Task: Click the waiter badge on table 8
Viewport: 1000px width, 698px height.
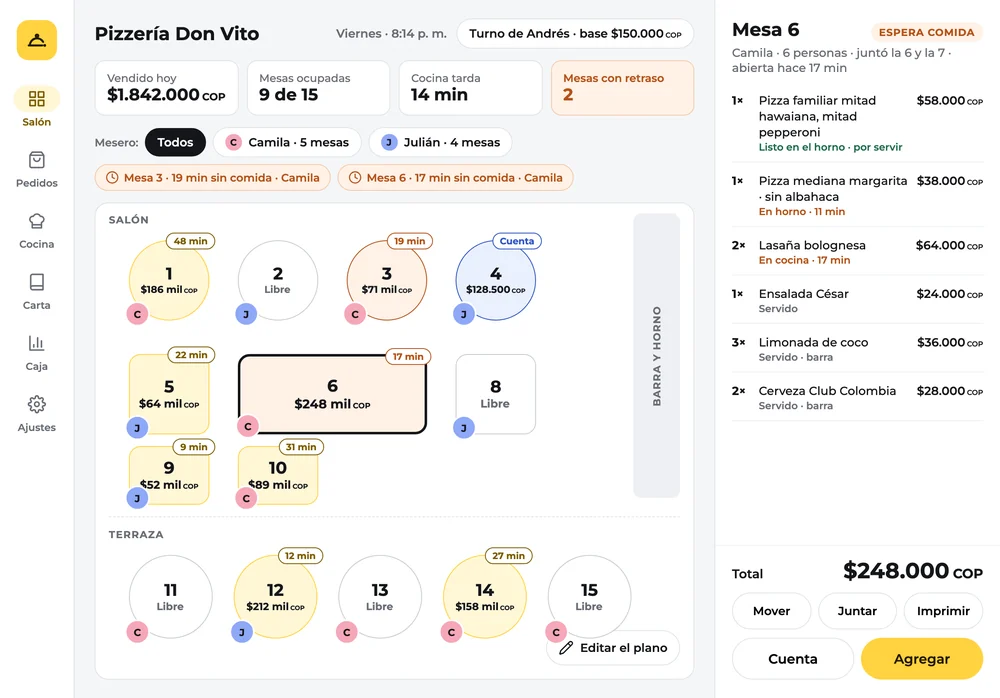Action: click(464, 427)
